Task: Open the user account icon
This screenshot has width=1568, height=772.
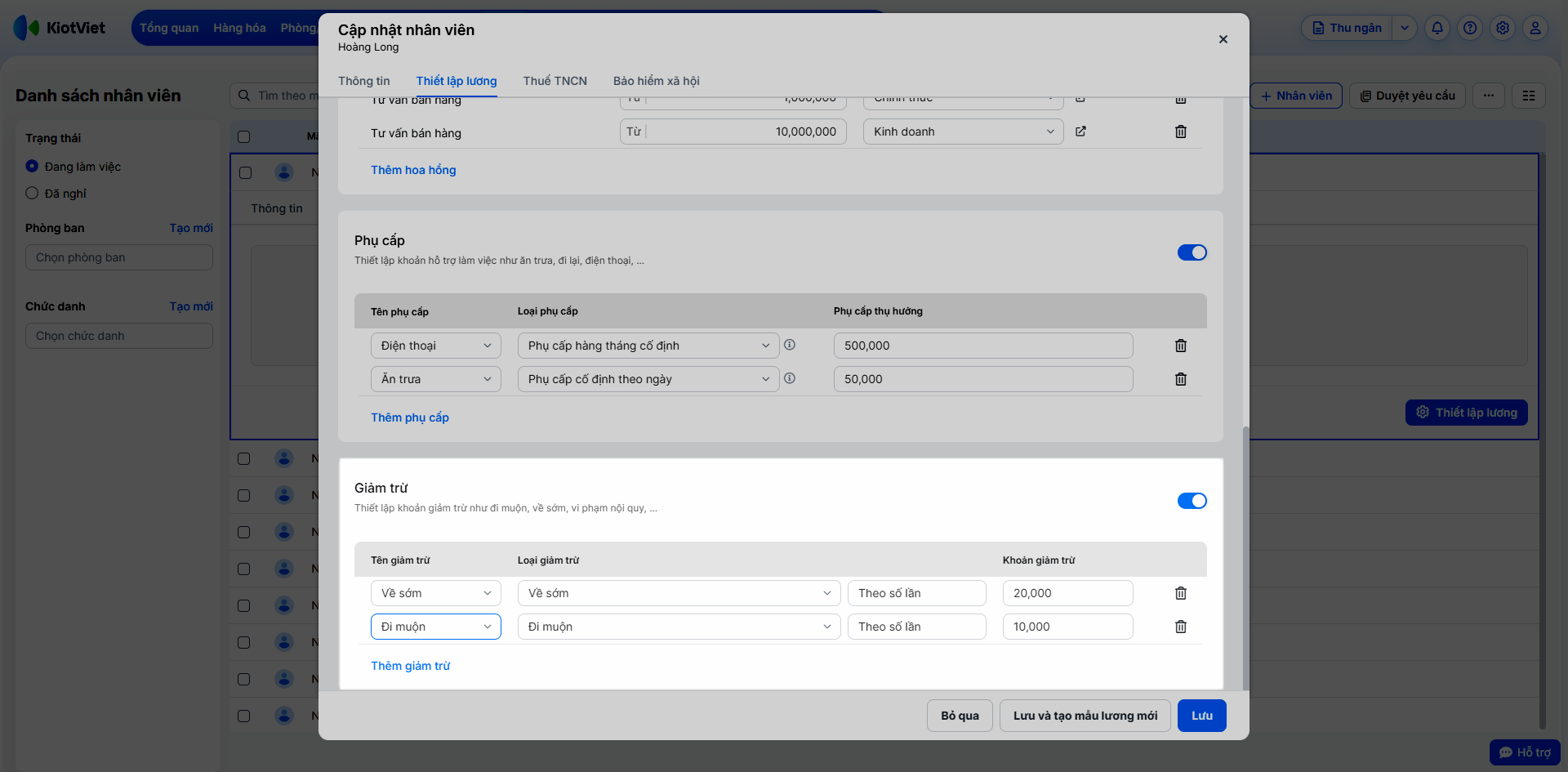Action: (x=1535, y=28)
